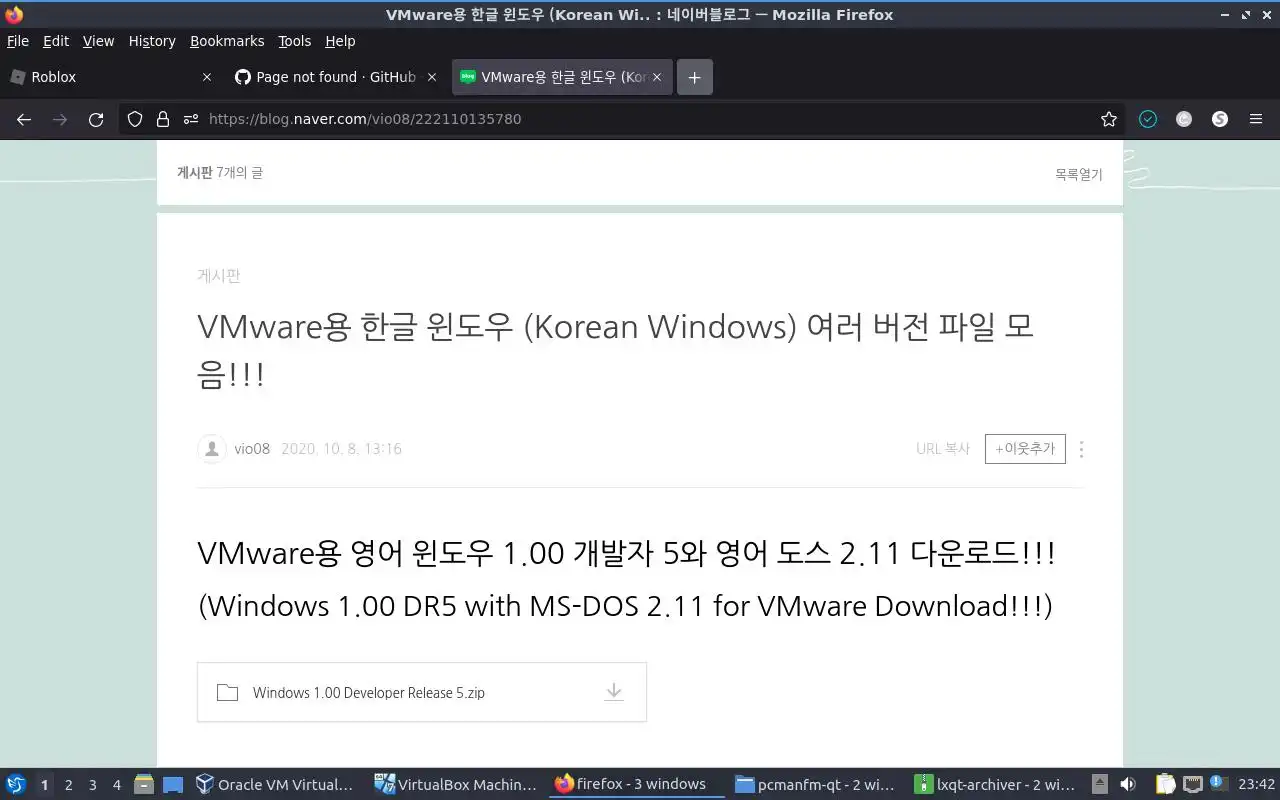1280x800 pixels.
Task: Close the Roblox tab
Action: pos(207,77)
